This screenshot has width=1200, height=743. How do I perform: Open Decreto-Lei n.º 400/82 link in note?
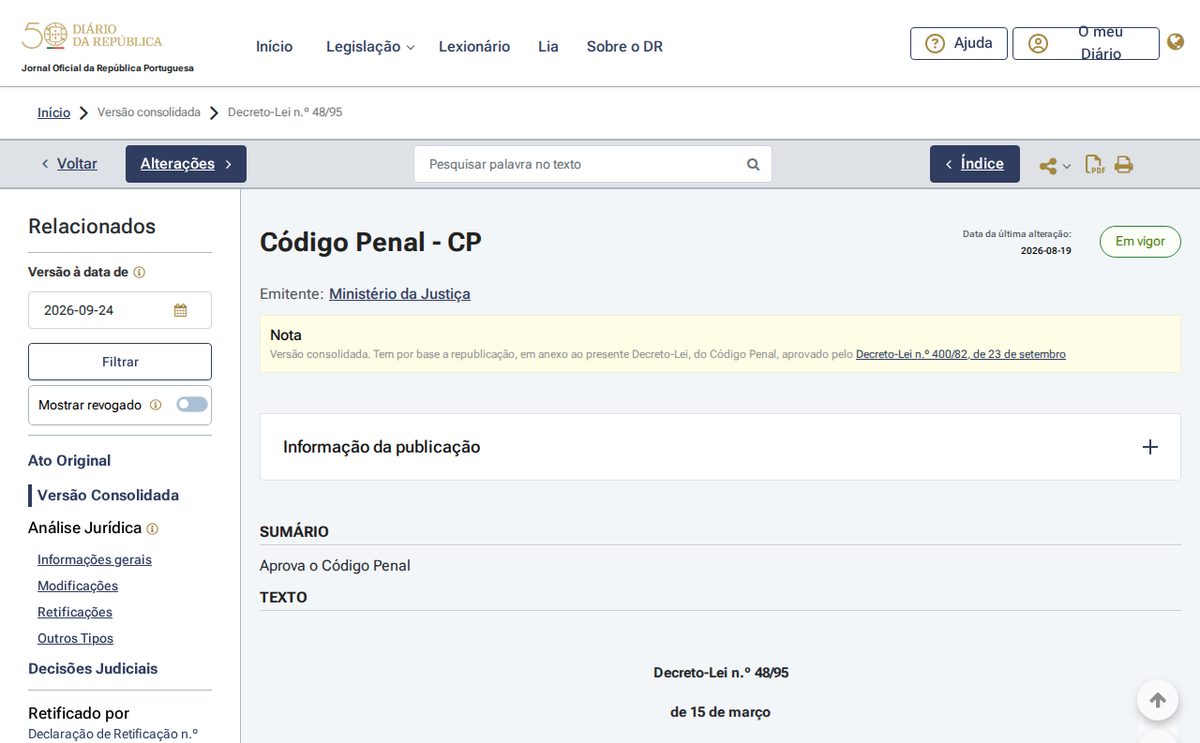click(x=961, y=354)
